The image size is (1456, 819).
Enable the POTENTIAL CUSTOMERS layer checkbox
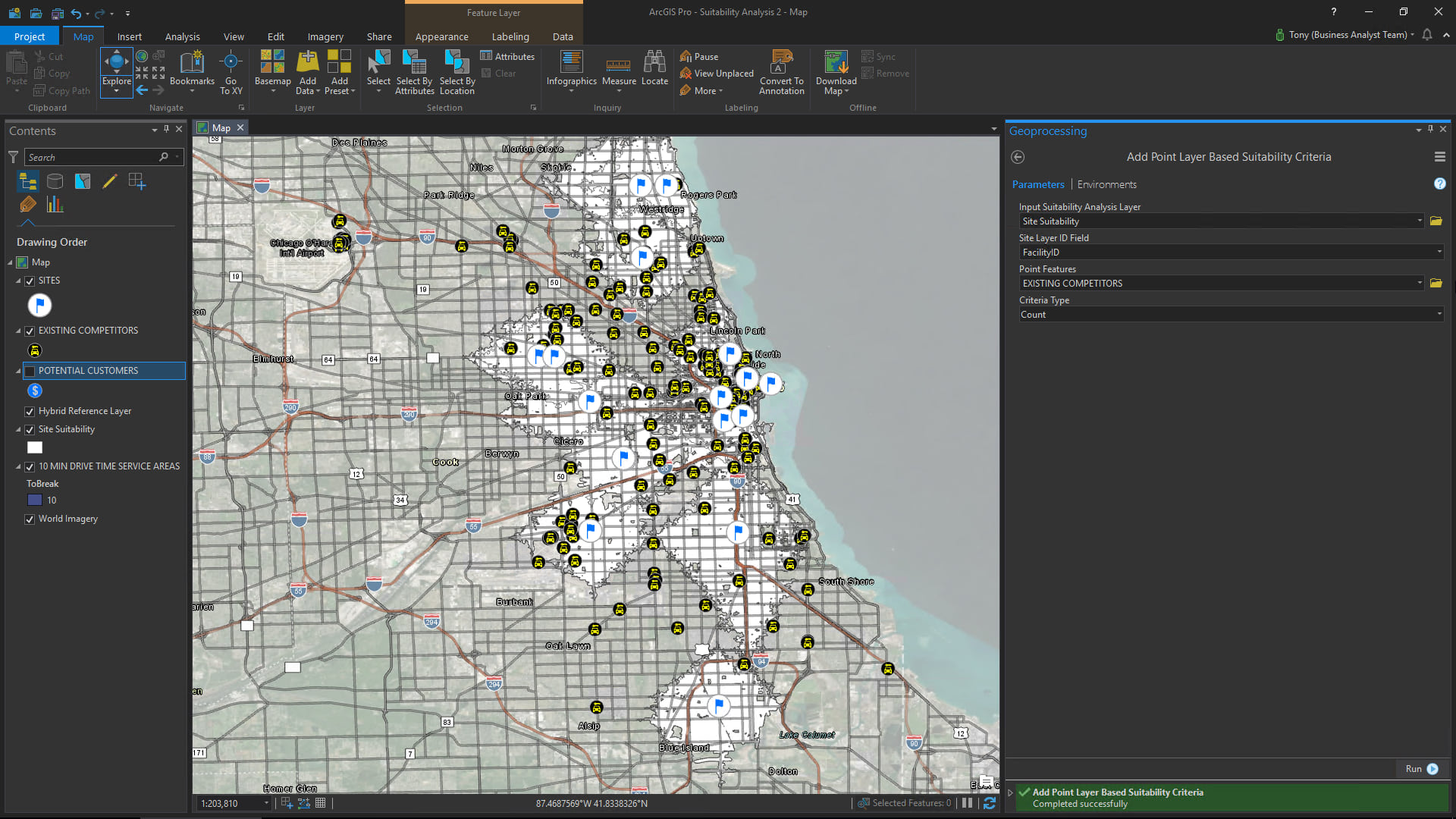30,371
